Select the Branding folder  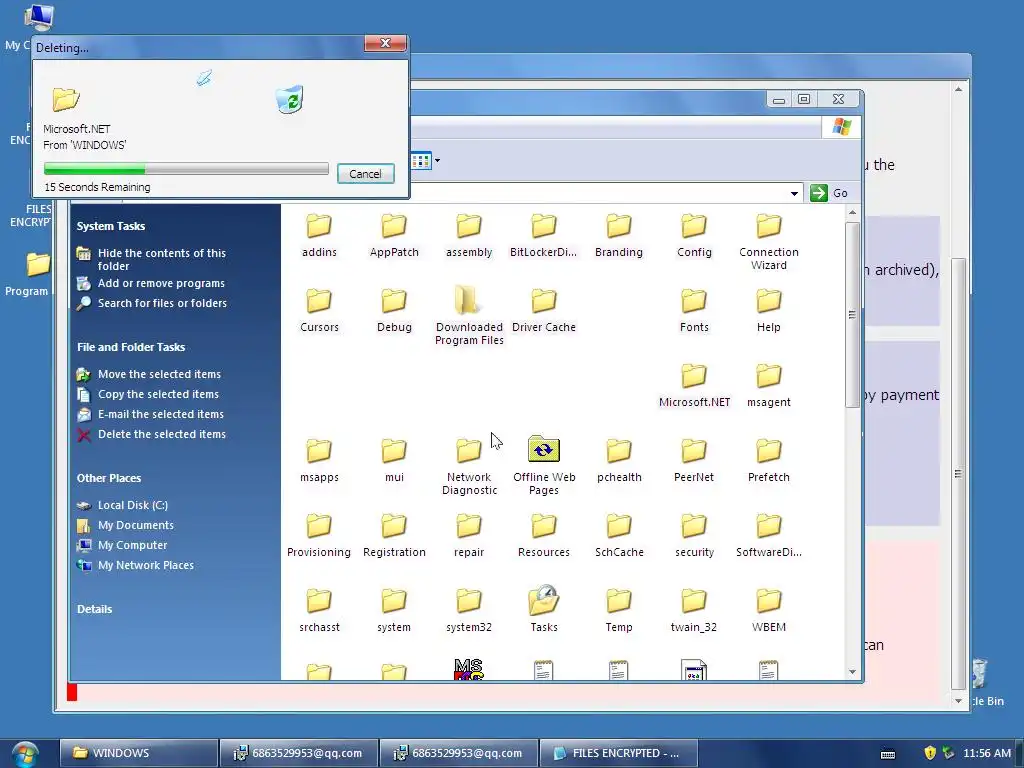(618, 235)
